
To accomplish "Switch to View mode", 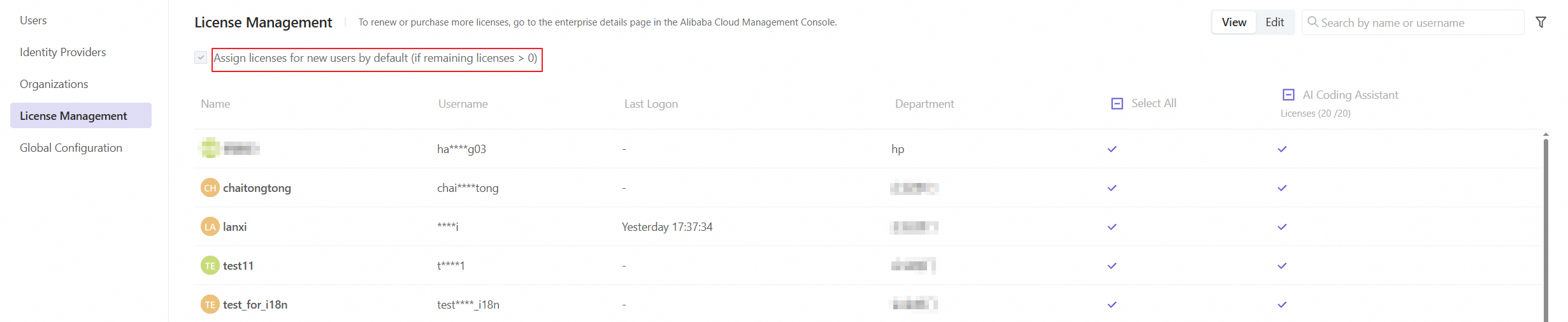I will tap(1234, 22).
